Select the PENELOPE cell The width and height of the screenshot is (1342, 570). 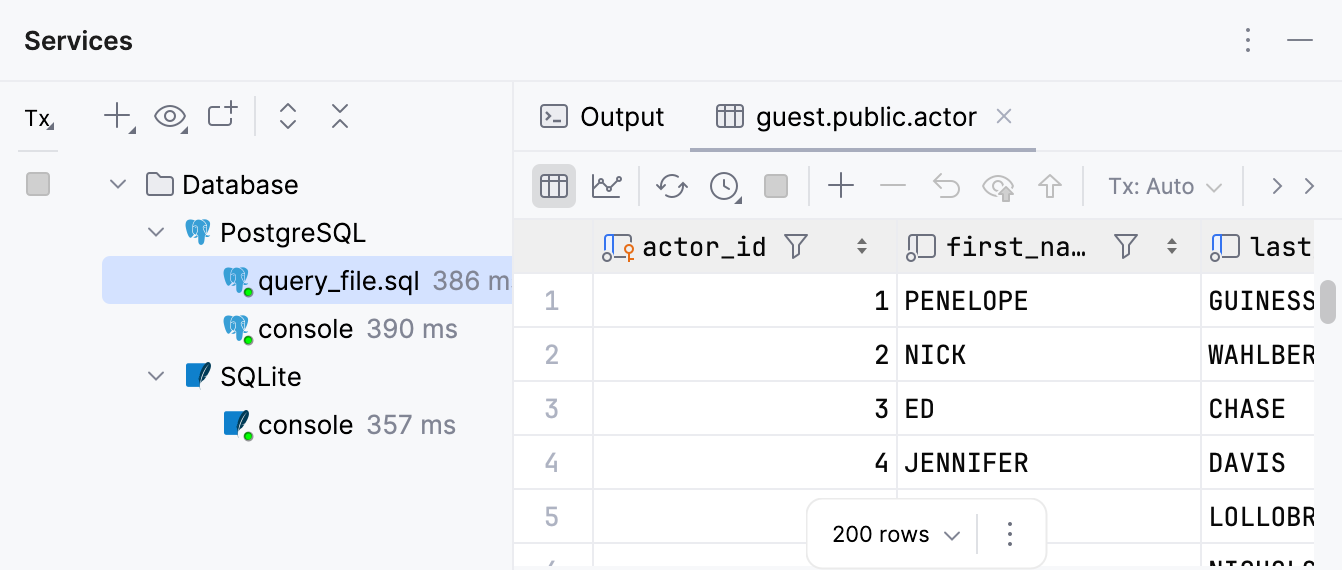(1049, 300)
